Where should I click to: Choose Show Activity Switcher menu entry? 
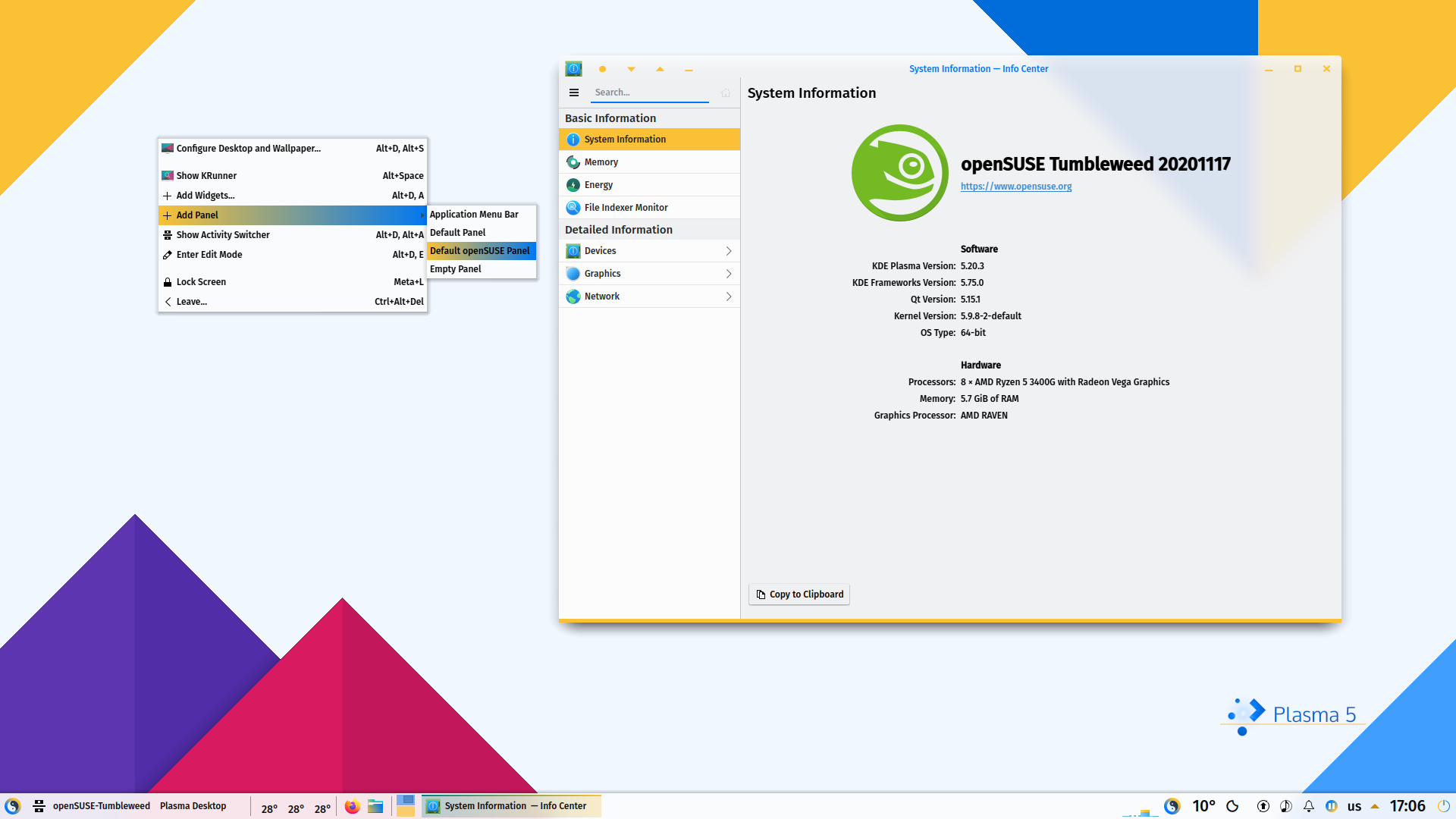click(293, 235)
